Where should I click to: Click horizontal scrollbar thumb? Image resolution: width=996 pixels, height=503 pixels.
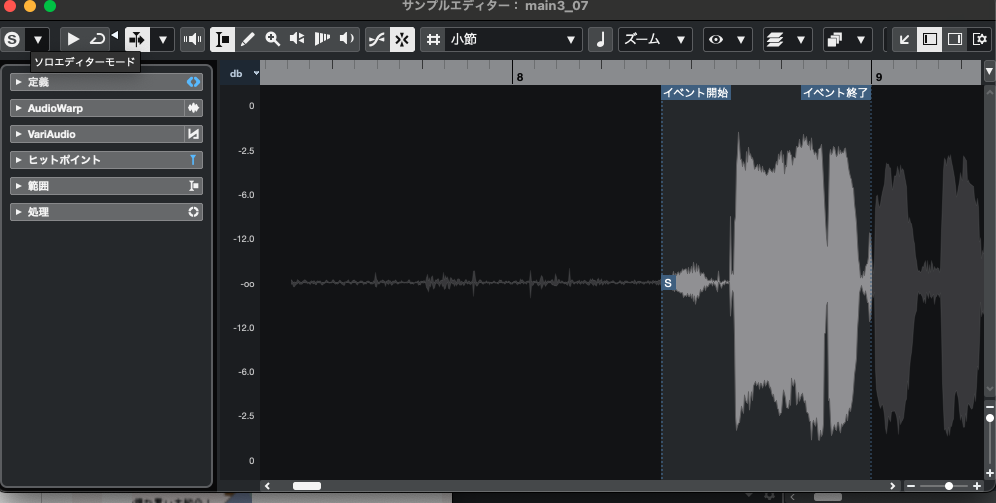[307, 486]
